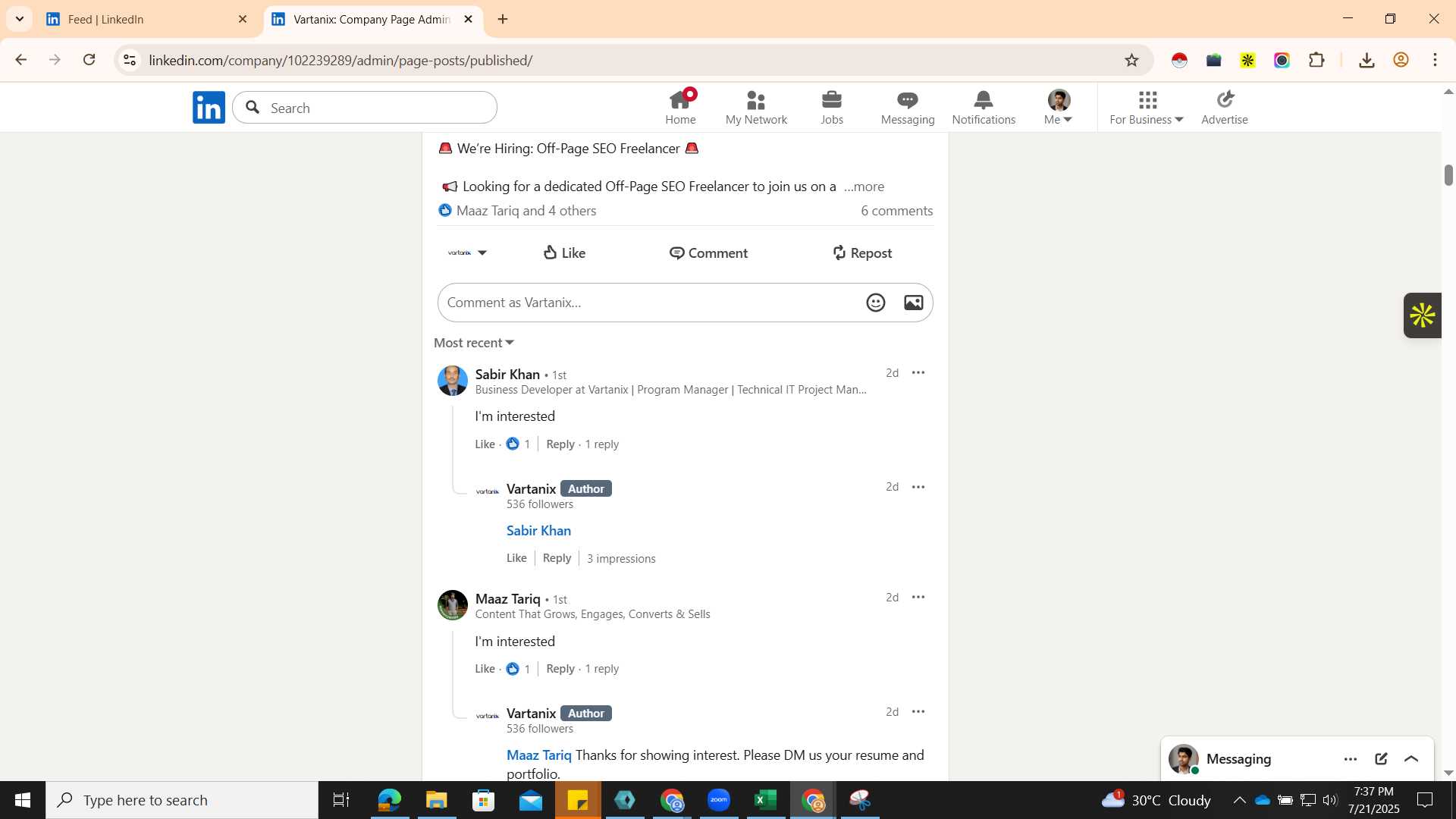Show hidden system tray icons
This screenshot has height=819, width=1456.
click(1239, 800)
